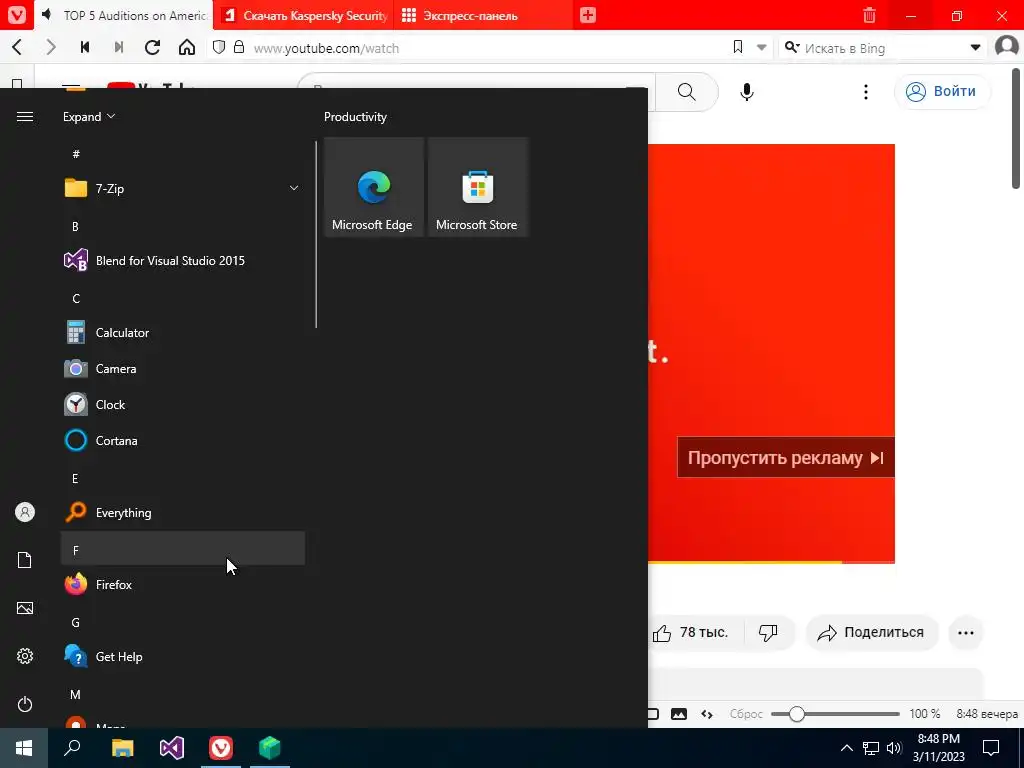Click the Windows Start button
The image size is (1024, 768).
coord(24,748)
